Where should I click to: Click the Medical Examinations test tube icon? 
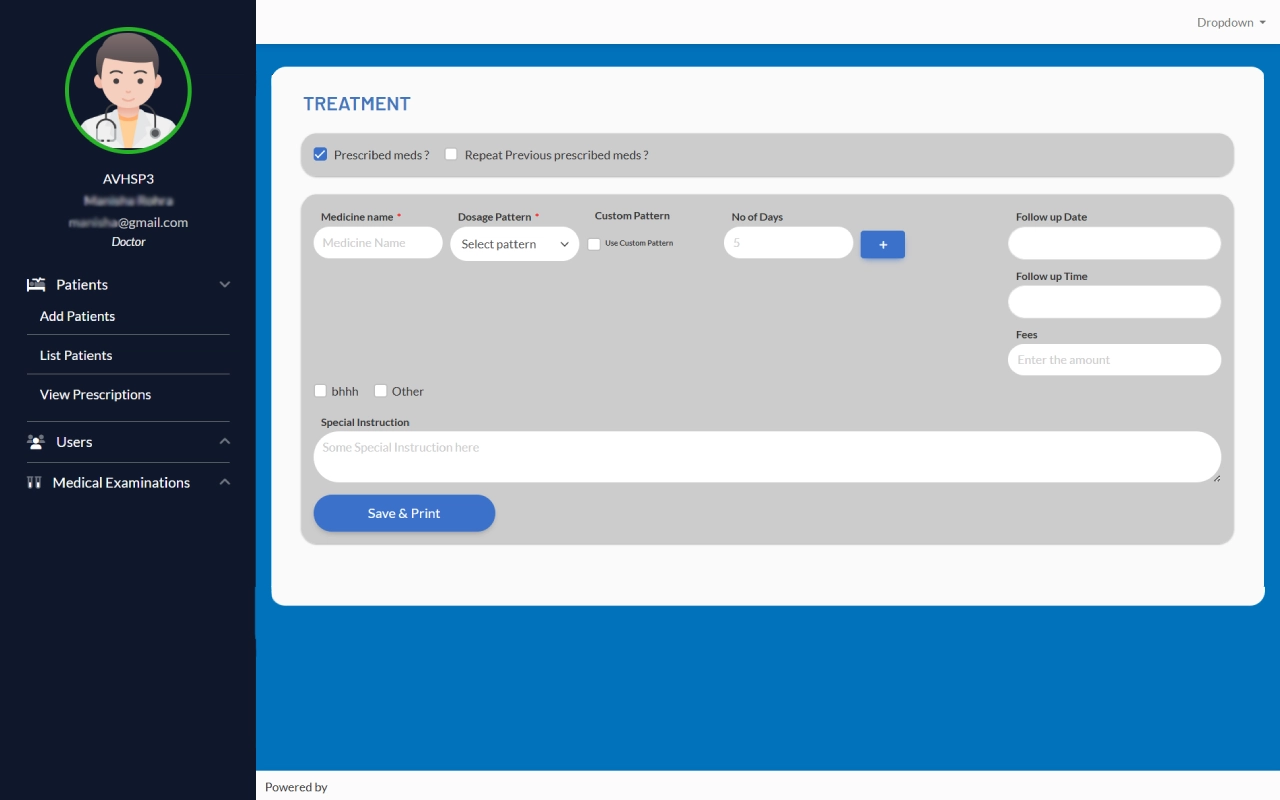point(34,483)
